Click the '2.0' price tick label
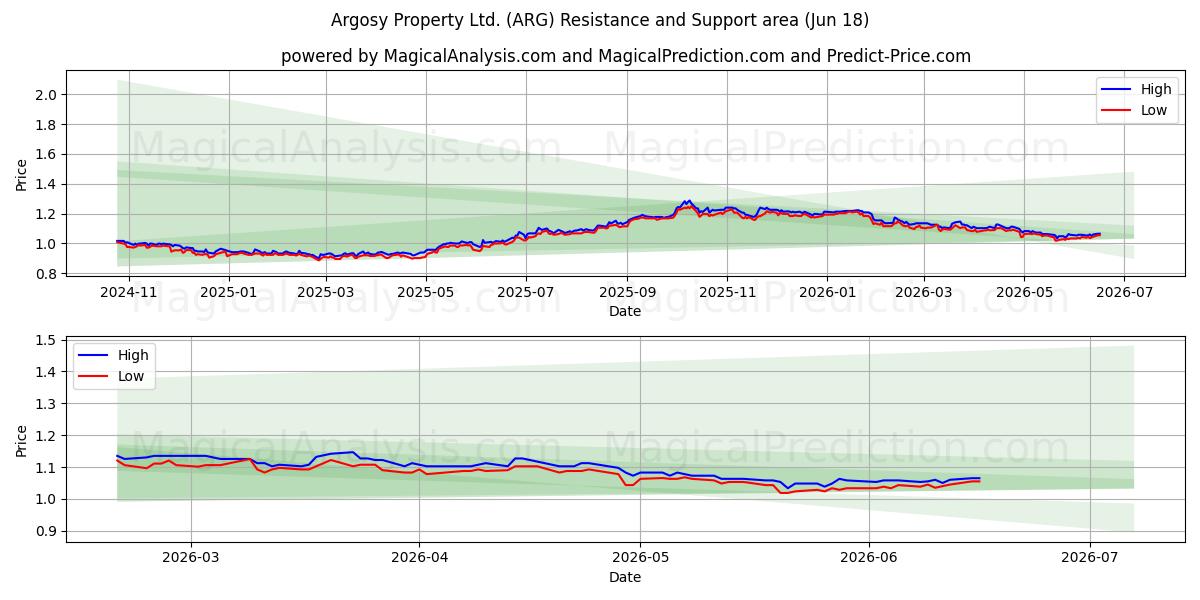This screenshot has height=600, width=1200. 48,95
